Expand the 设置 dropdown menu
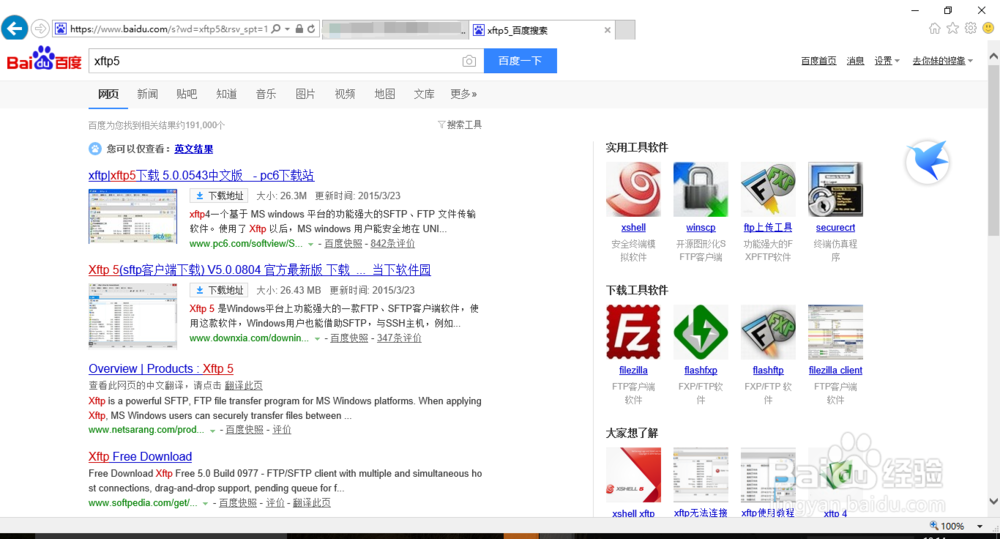This screenshot has height=539, width=1000. pos(897,61)
